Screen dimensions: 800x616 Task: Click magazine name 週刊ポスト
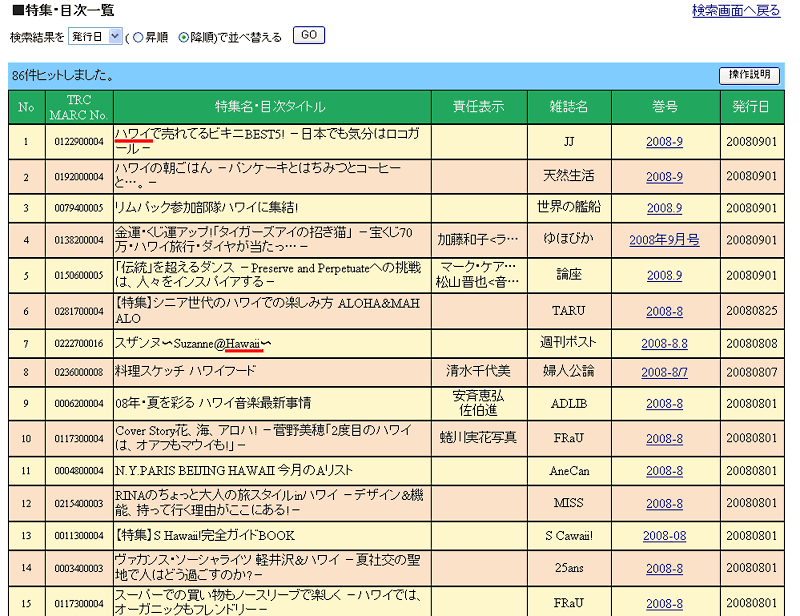point(569,342)
